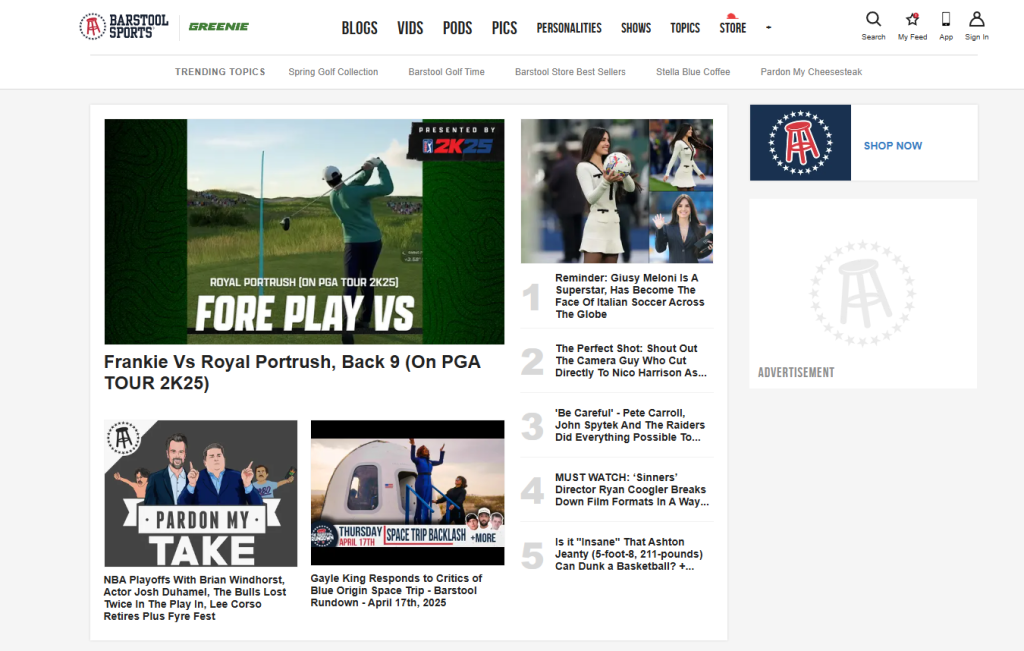Image resolution: width=1024 pixels, height=651 pixels.
Task: Open the Pardon My Cheesesteak trending link
Action: click(x=811, y=71)
